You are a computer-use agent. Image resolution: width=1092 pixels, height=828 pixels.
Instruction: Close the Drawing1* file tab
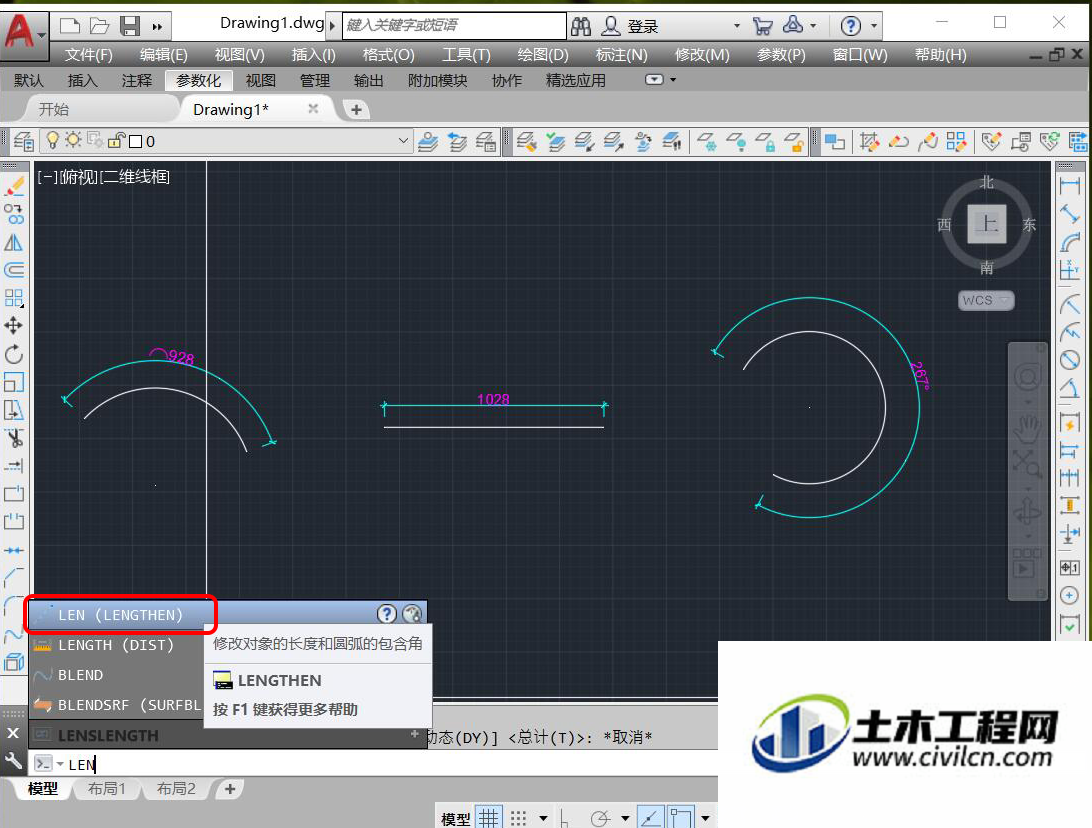[x=313, y=109]
